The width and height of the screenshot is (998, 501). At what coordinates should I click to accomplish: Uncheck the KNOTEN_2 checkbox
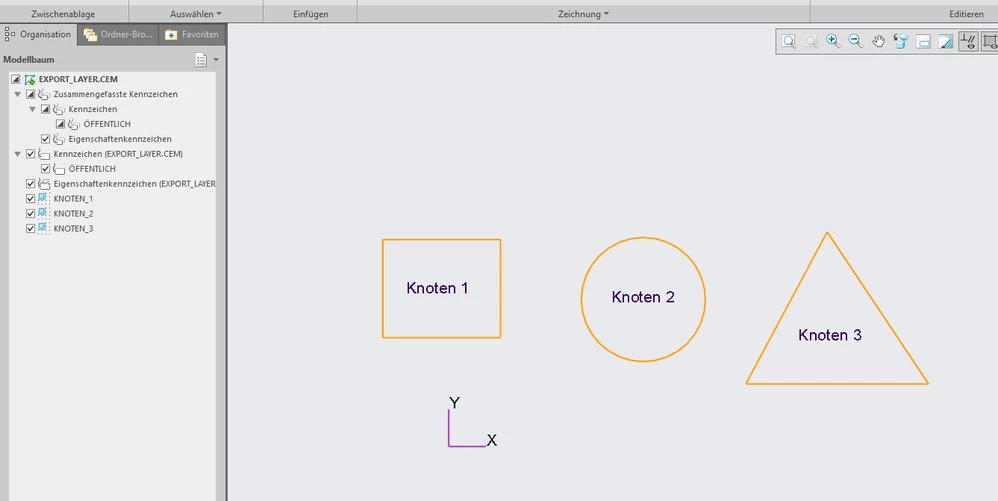click(x=31, y=213)
